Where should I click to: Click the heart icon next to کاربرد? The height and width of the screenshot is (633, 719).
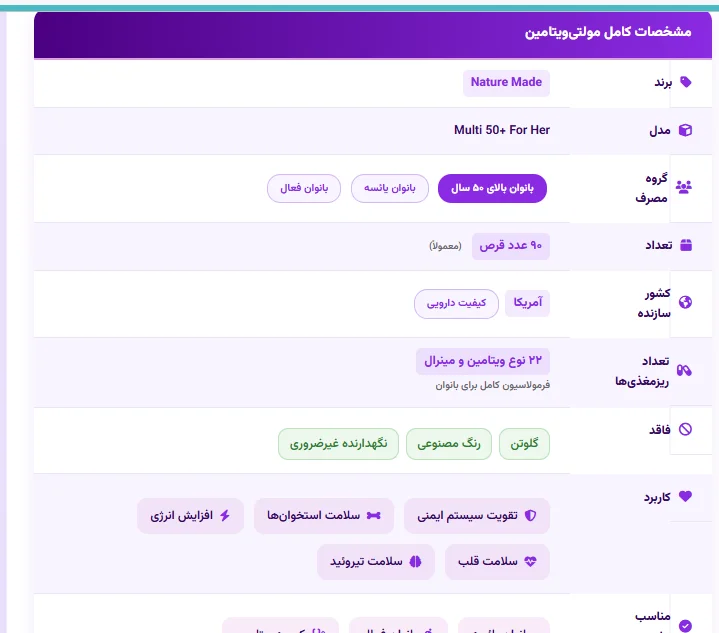tap(686, 496)
